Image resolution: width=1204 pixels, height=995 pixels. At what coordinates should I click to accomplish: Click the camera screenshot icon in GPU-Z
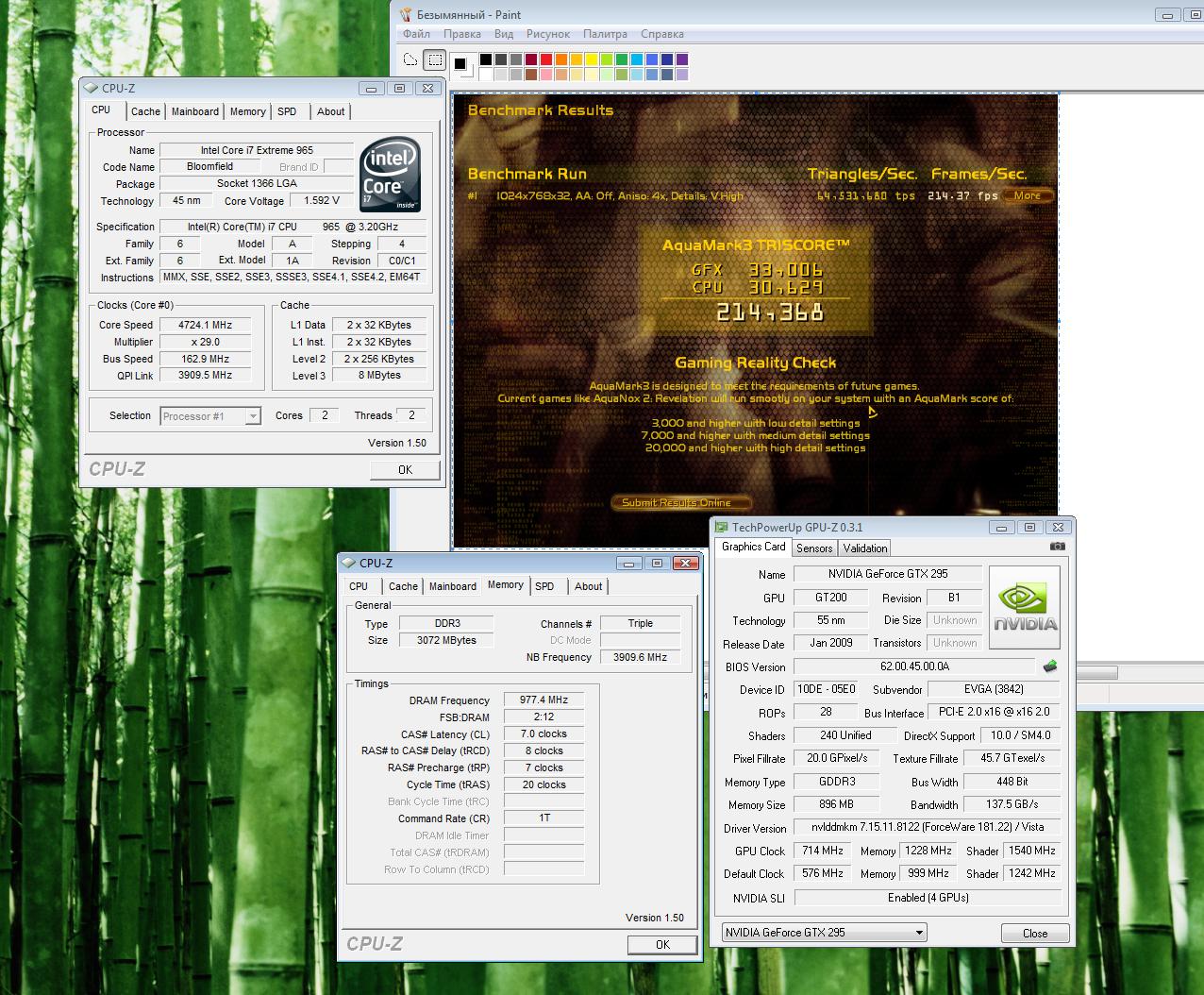(1057, 547)
